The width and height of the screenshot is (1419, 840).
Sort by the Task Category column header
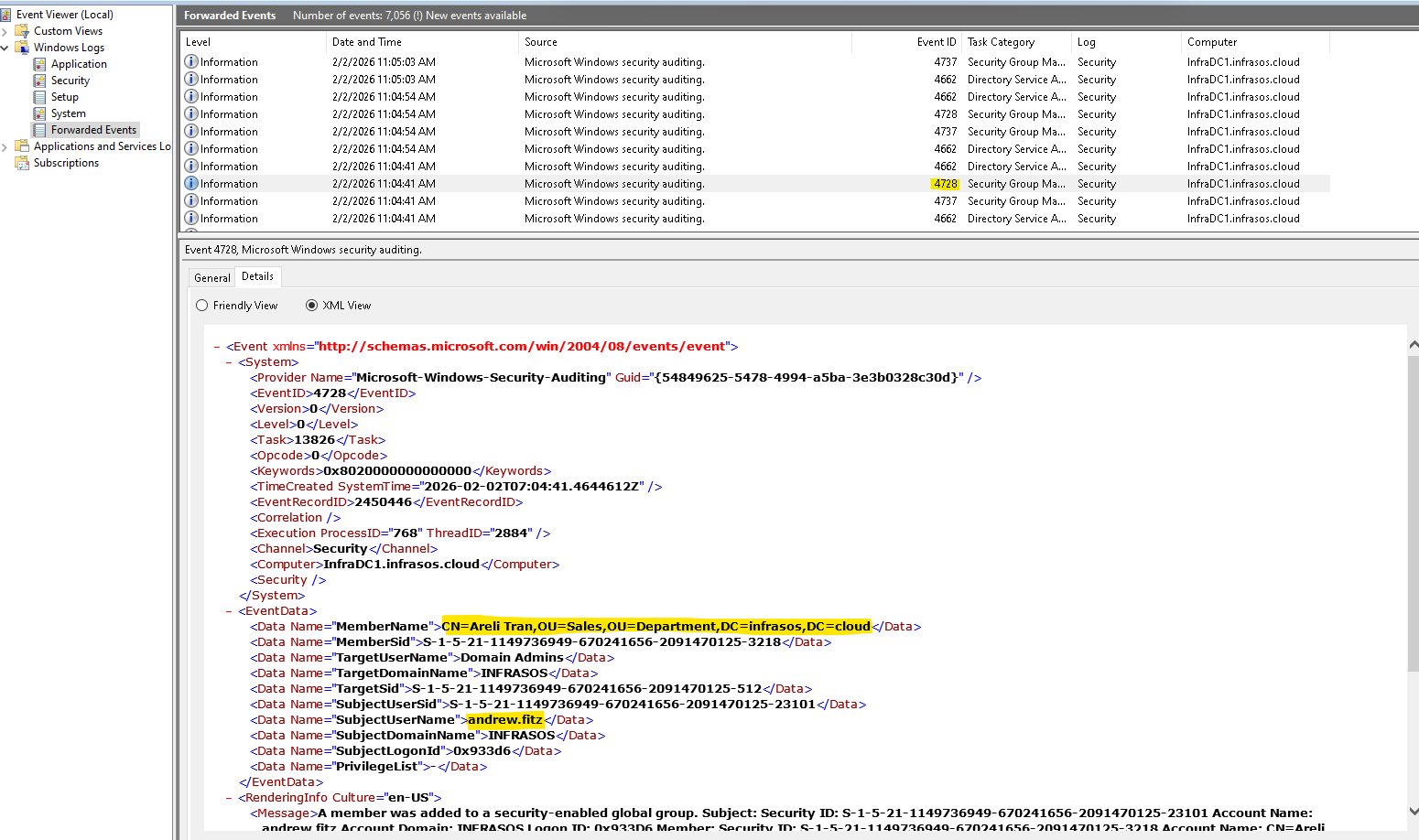pos(1016,42)
